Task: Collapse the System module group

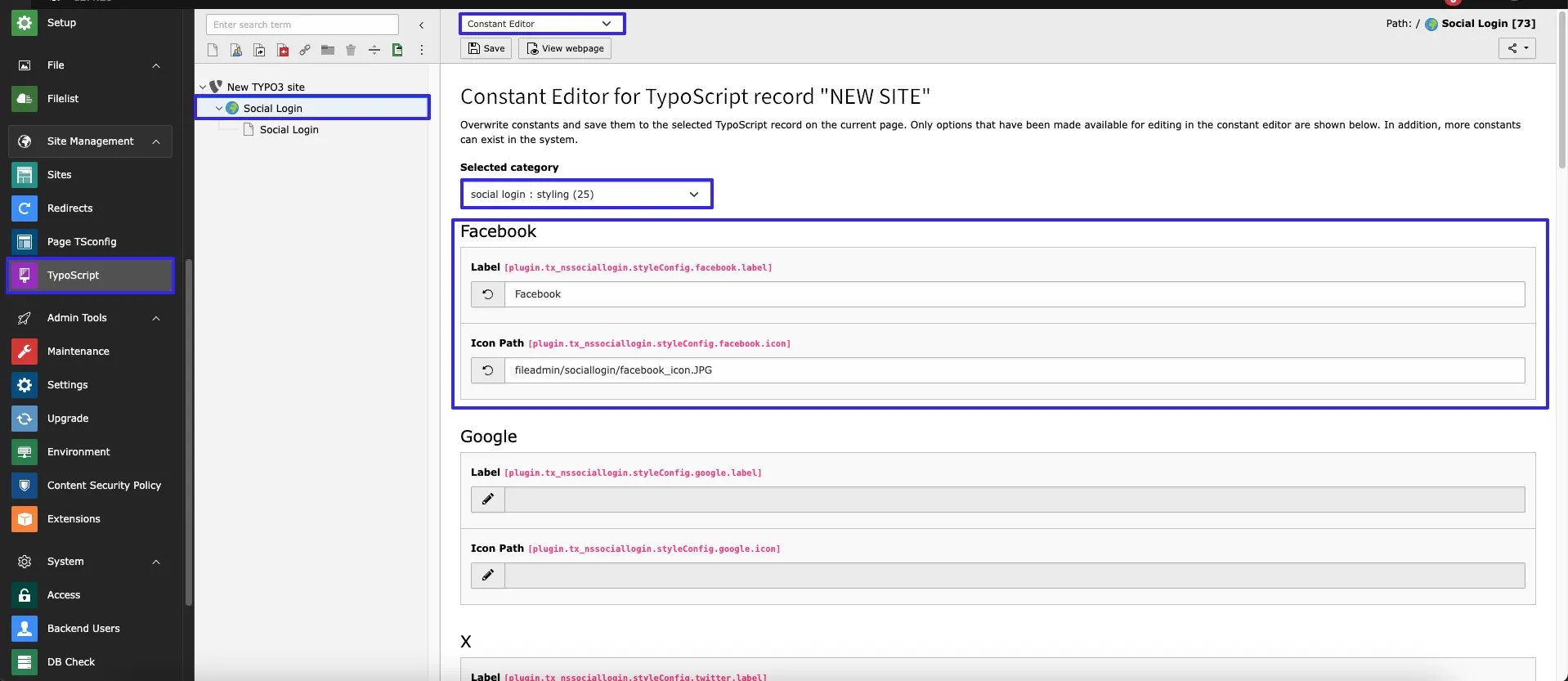Action: click(156, 562)
